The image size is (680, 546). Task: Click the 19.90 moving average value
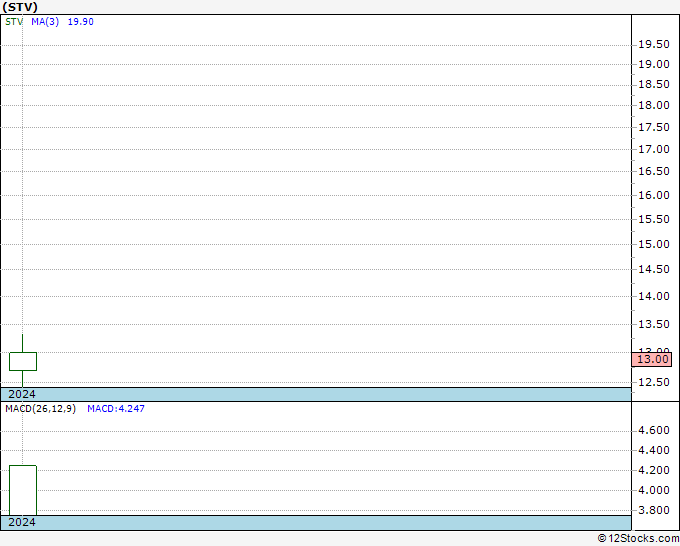(x=81, y=22)
